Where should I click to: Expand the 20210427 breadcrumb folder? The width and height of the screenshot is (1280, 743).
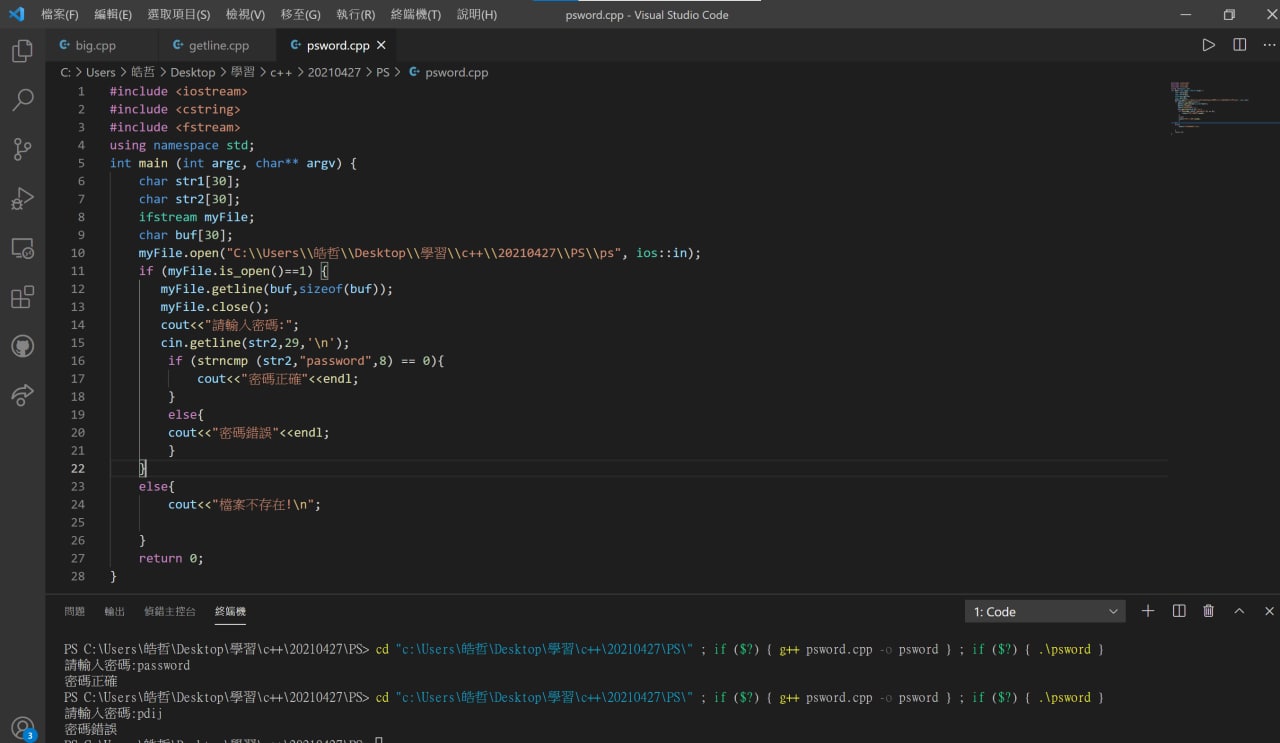point(334,72)
